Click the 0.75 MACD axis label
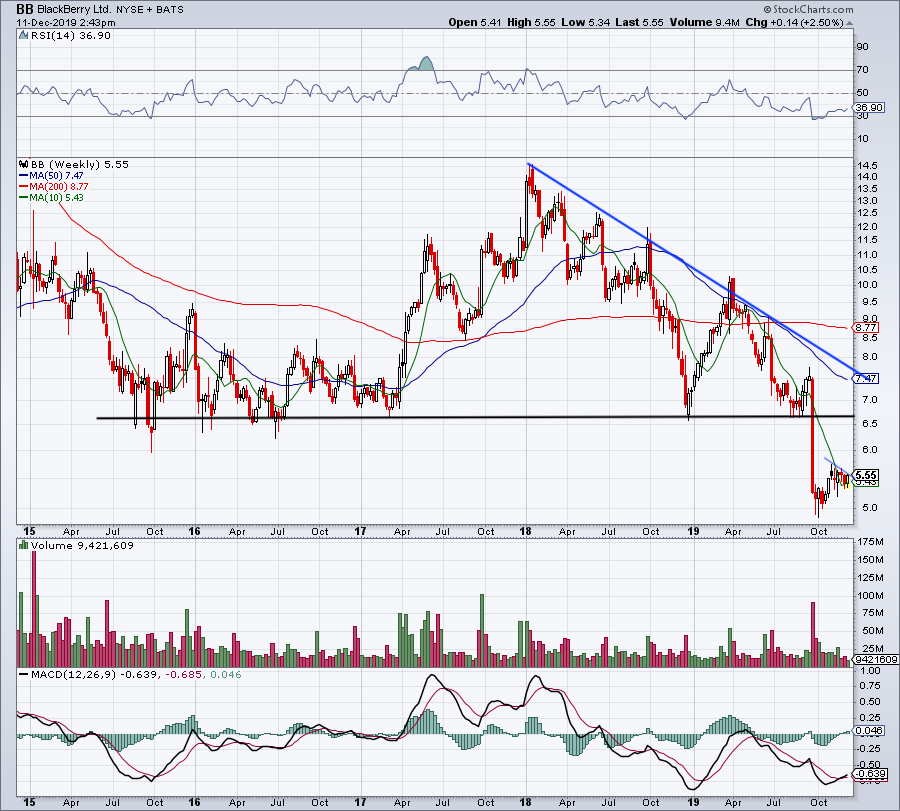 [x=871, y=686]
